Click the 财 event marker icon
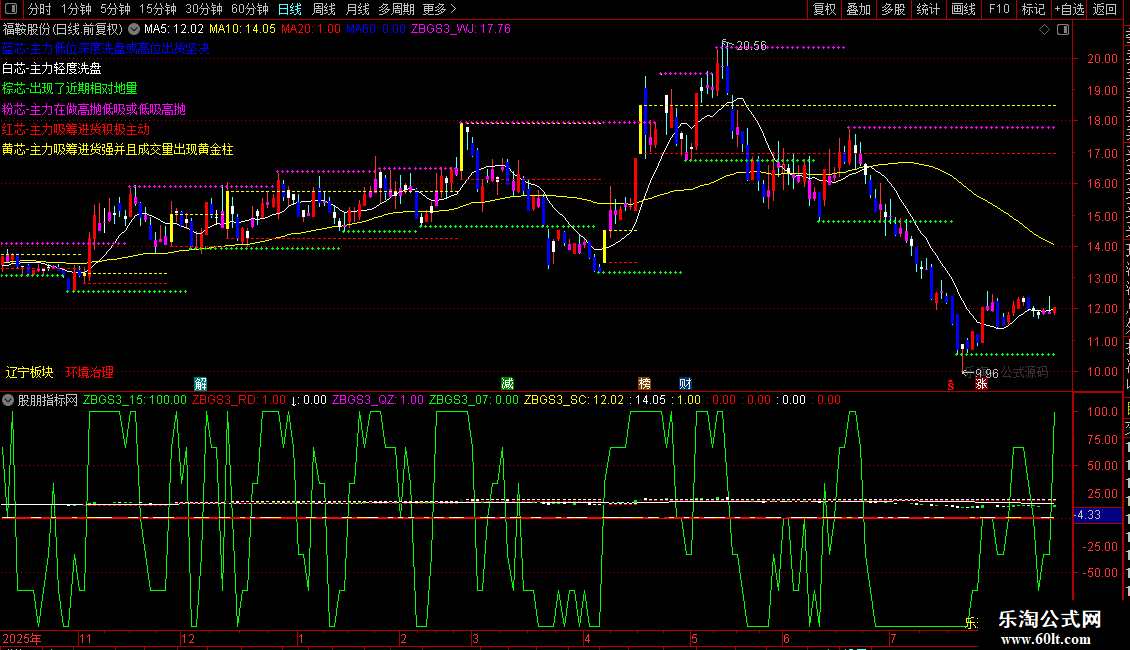The width and height of the screenshot is (1130, 650). click(x=685, y=383)
